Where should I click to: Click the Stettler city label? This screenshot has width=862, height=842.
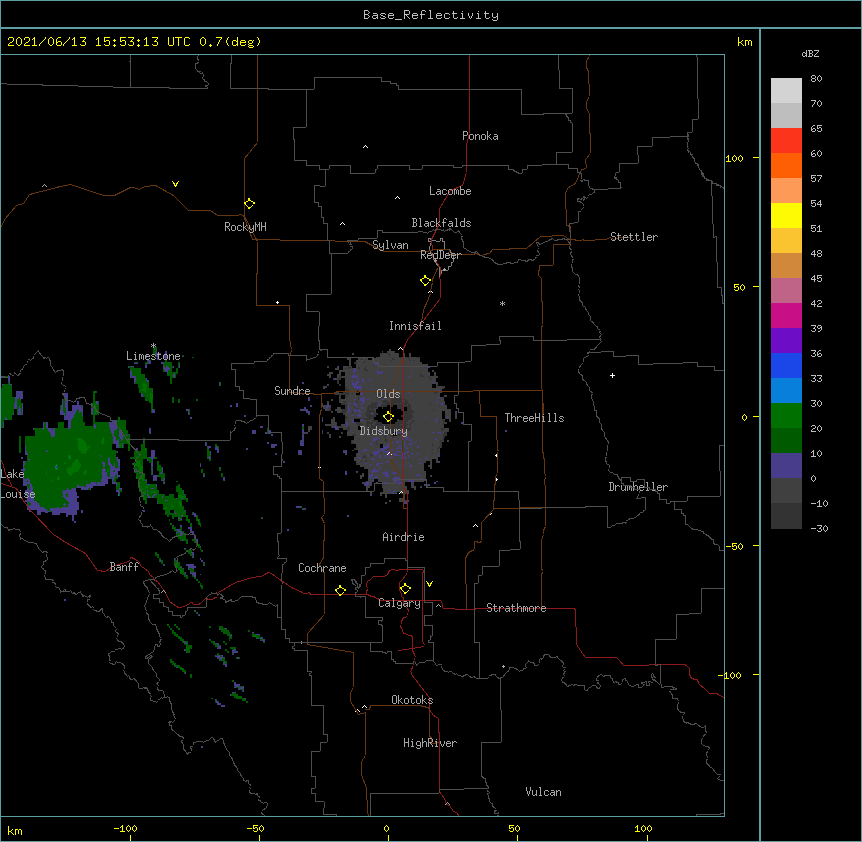634,237
